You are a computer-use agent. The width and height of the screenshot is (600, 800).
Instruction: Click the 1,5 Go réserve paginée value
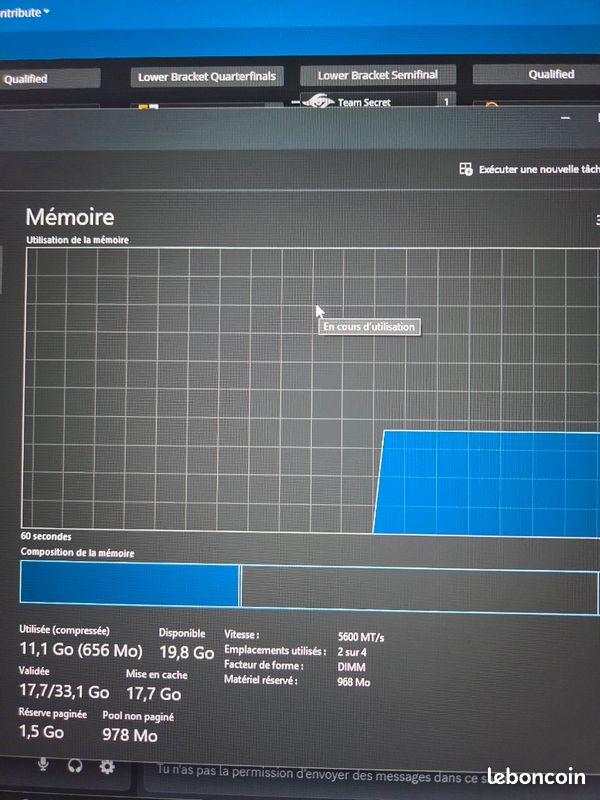pyautogui.click(x=41, y=732)
